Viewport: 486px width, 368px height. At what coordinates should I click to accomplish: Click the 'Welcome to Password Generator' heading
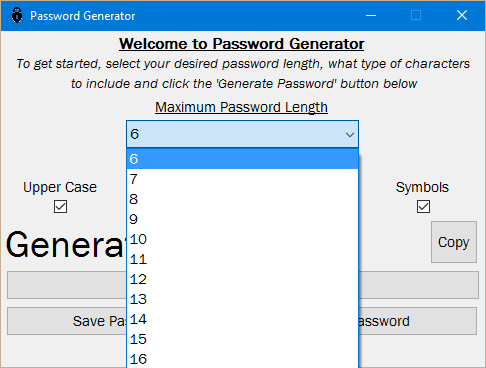point(241,44)
